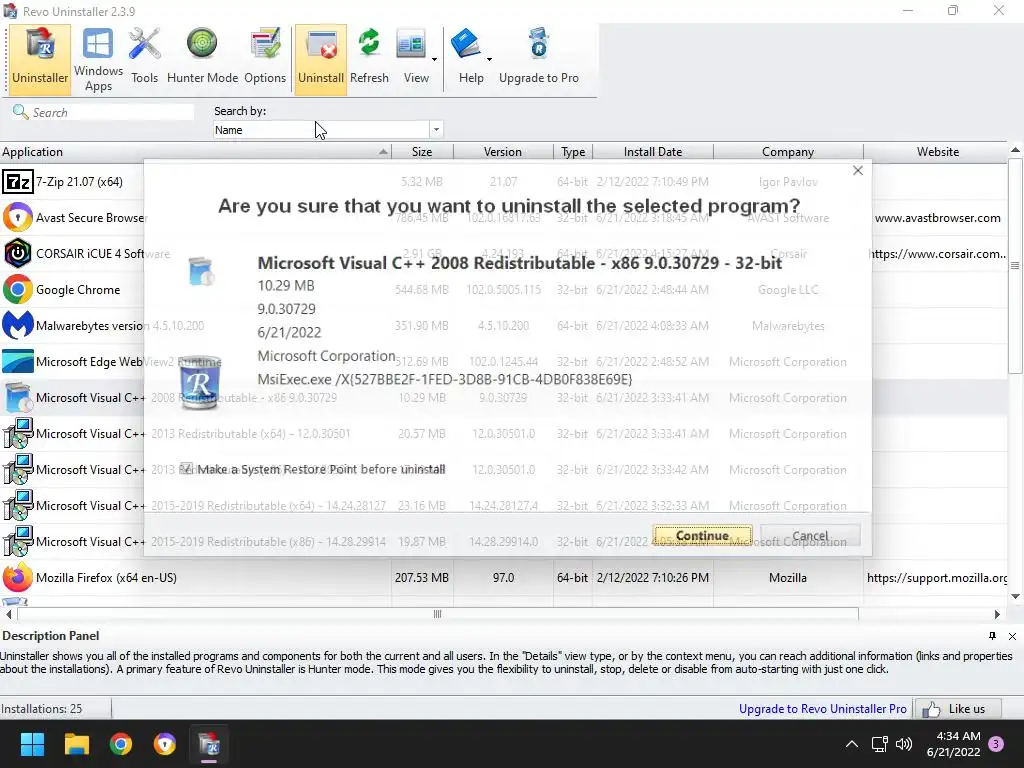This screenshot has width=1024, height=768.
Task: Open the Search by Name combo box
Action: pyautogui.click(x=328, y=130)
